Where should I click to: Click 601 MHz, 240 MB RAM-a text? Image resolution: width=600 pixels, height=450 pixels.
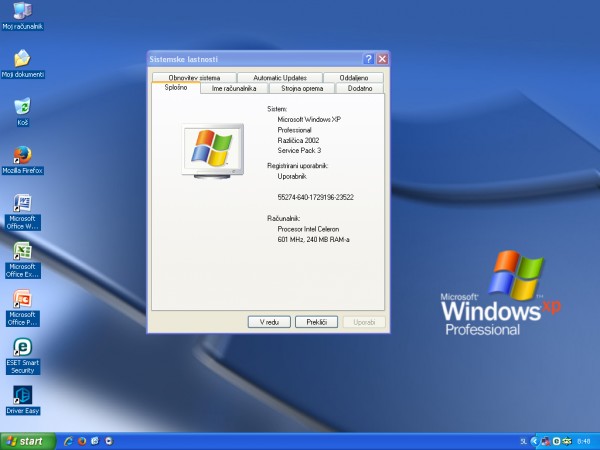tap(313, 240)
